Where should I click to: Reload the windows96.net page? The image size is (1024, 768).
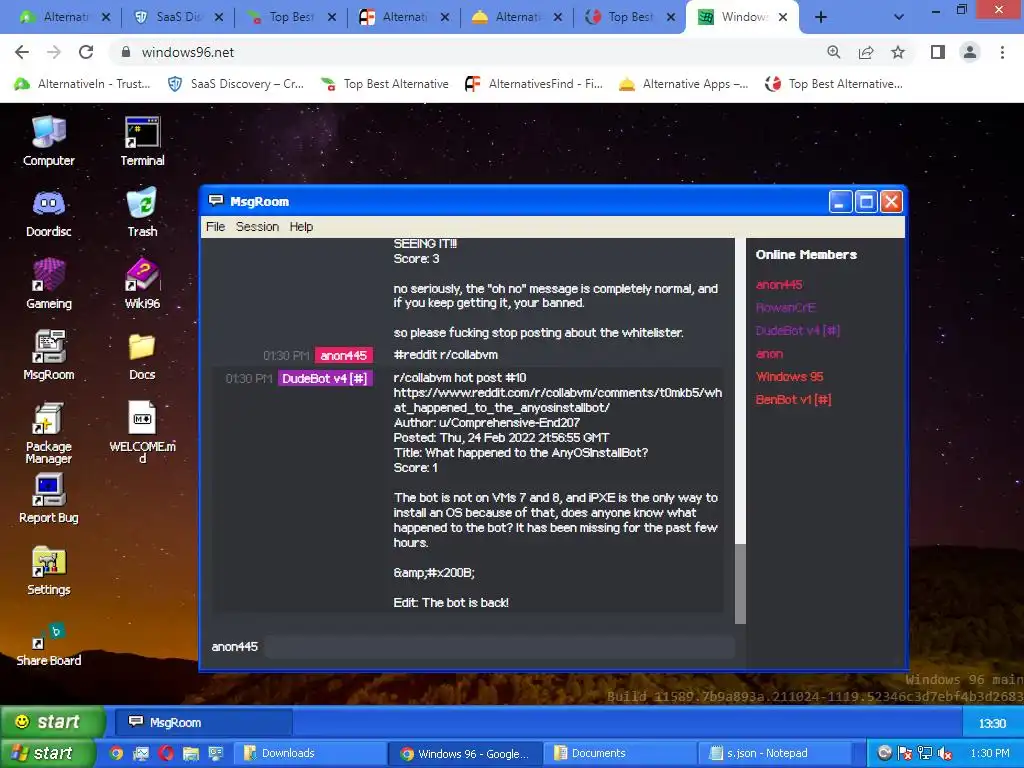86,52
